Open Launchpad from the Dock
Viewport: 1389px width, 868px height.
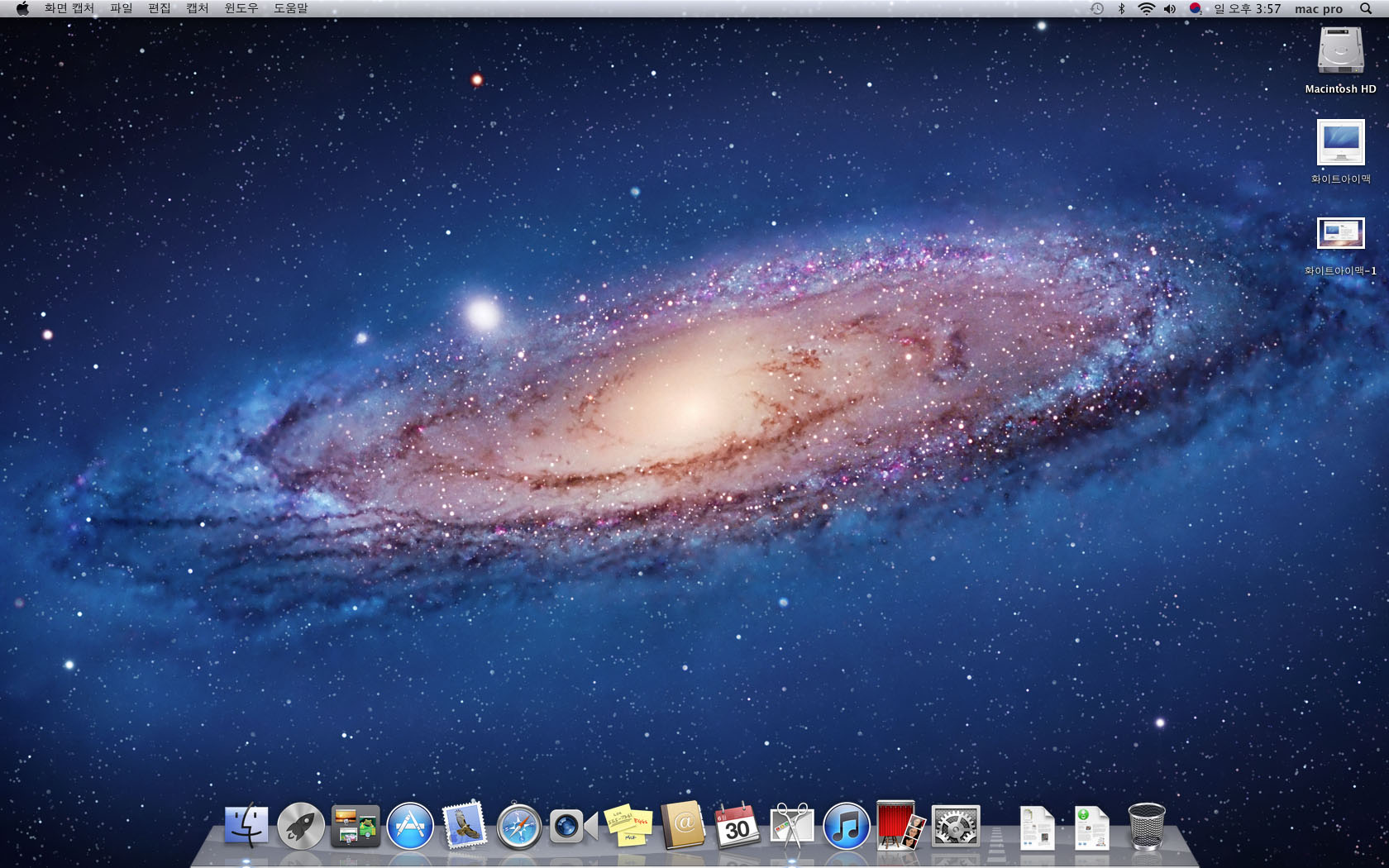(x=300, y=826)
